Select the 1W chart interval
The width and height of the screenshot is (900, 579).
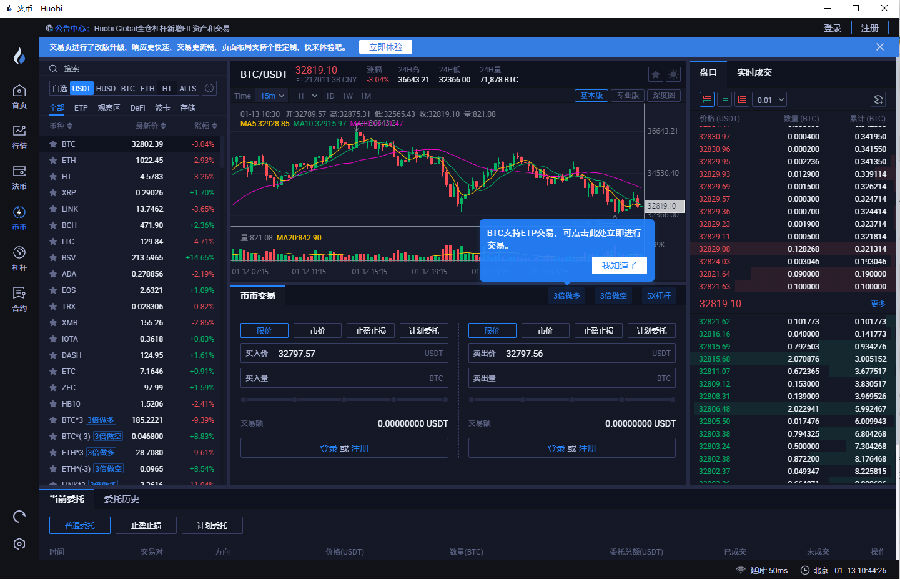pyautogui.click(x=348, y=96)
